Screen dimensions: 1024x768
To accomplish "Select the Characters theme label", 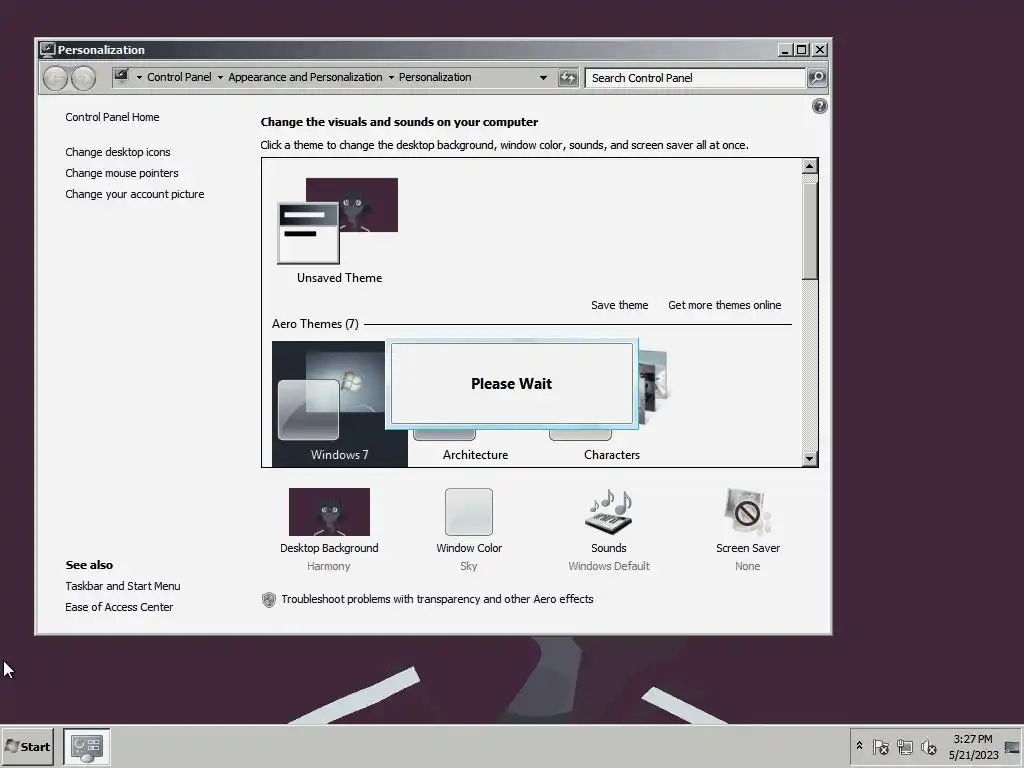I will tap(612, 455).
